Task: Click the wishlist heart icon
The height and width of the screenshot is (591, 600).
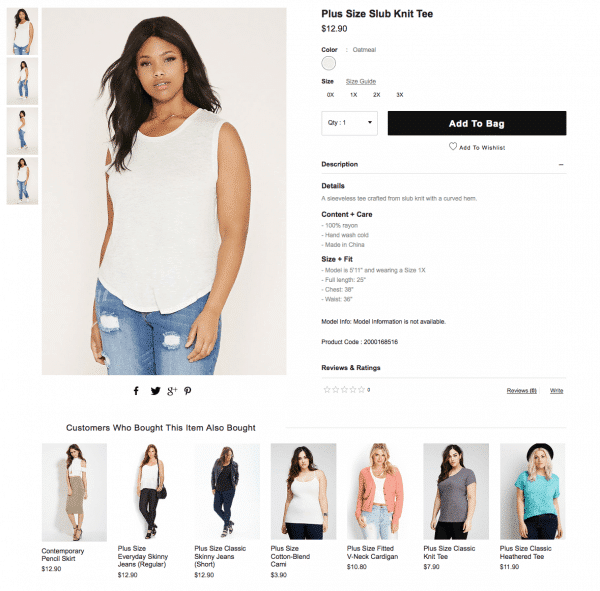Action: (453, 146)
